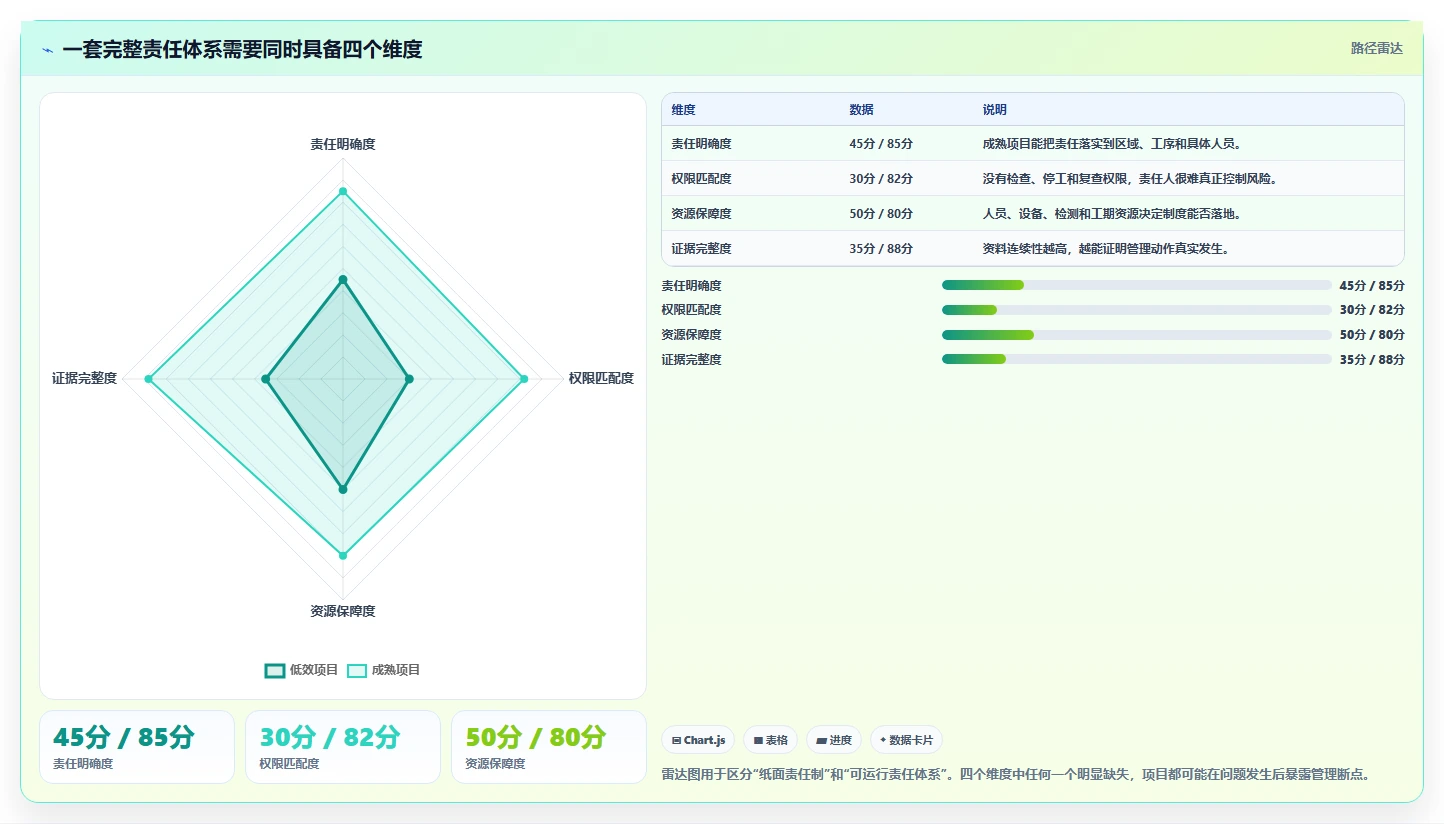Click 证据完整度 label beside progress bar

[691, 359]
